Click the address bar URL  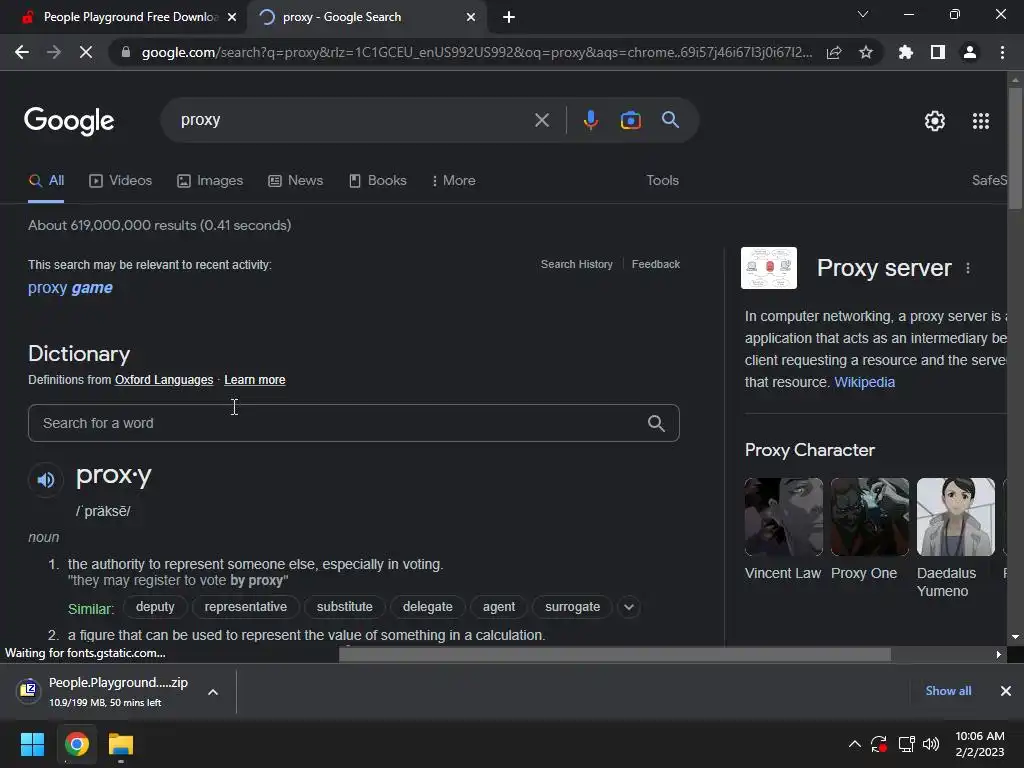point(477,52)
